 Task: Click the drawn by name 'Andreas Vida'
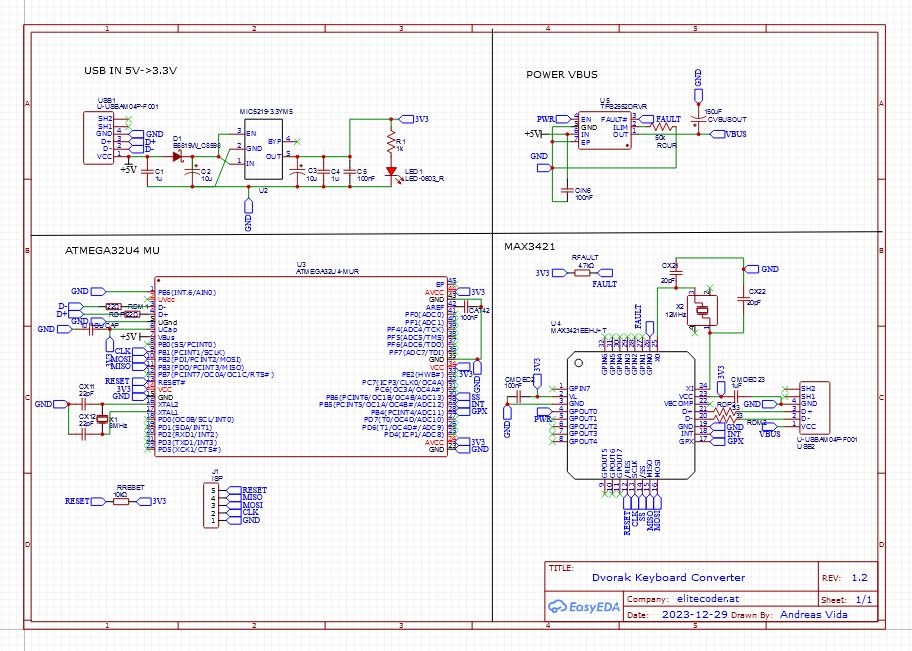tap(814, 614)
